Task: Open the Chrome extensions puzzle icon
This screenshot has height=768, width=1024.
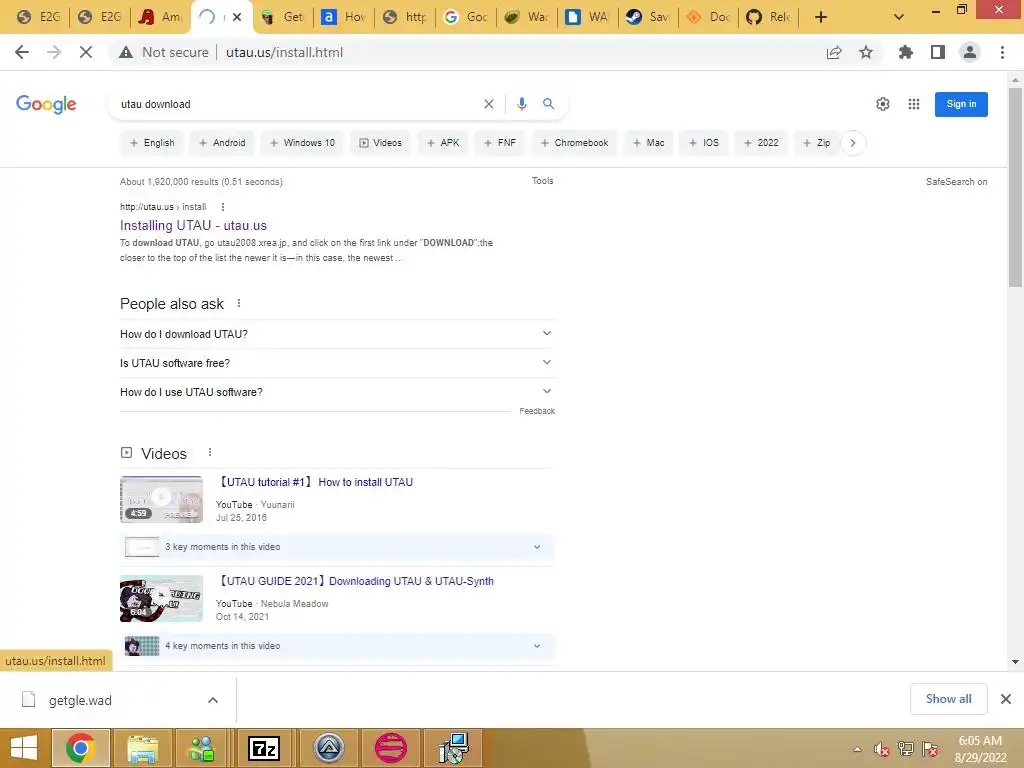Action: (x=906, y=52)
